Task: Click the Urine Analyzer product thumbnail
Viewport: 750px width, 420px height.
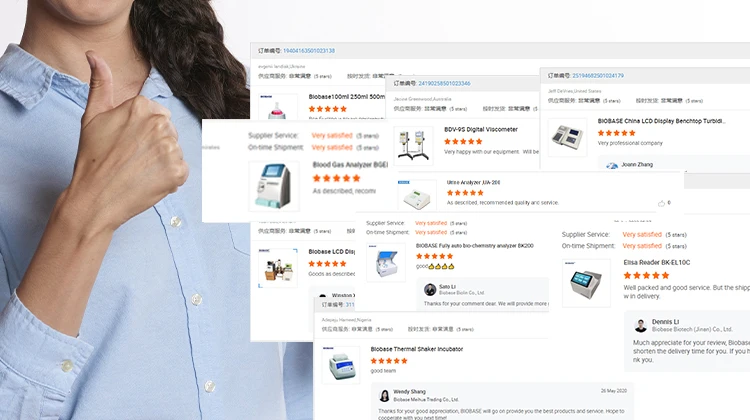Action: coord(417,195)
